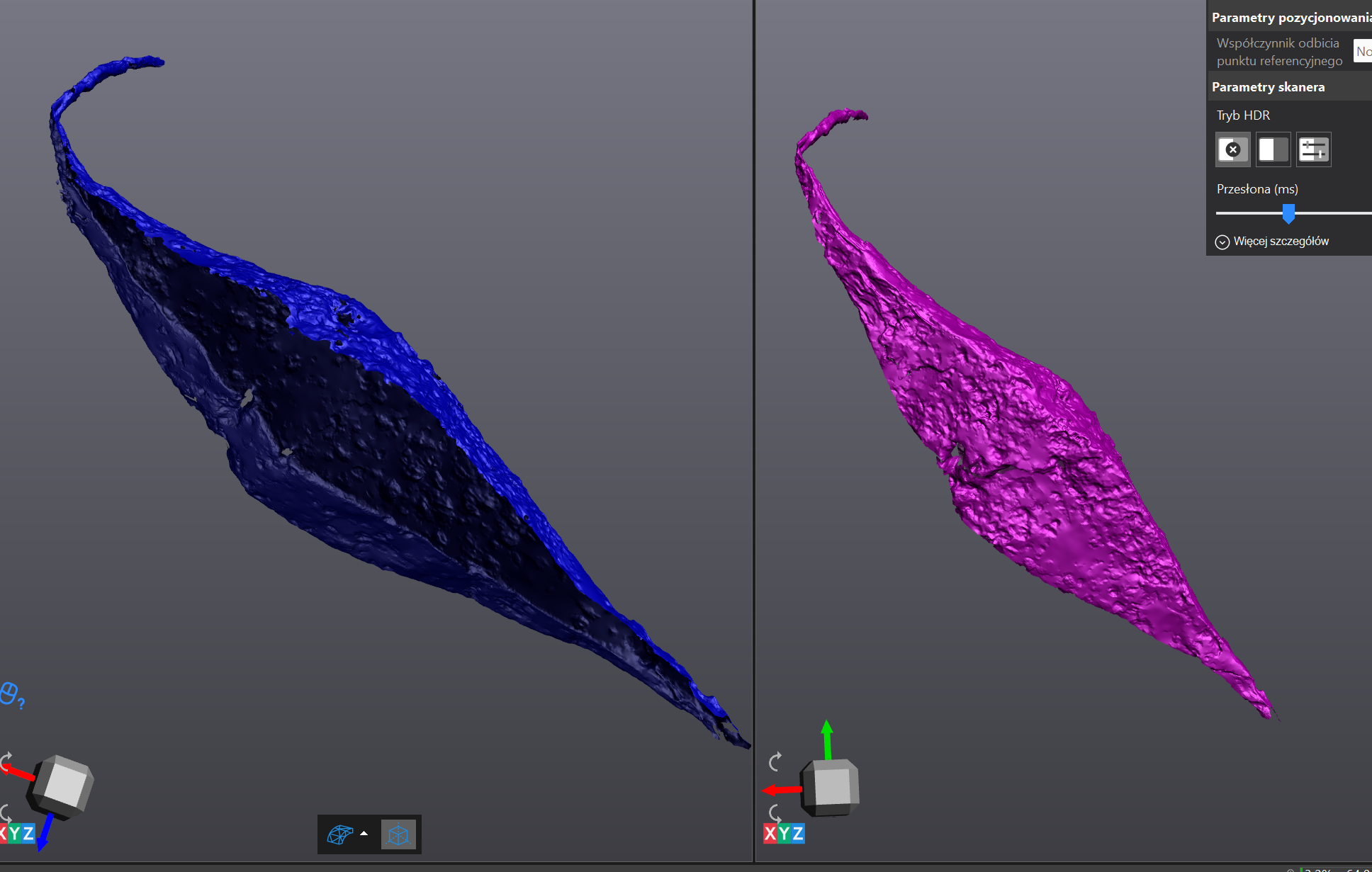Select the half-split HDR mode button
The width and height of the screenshot is (1372, 872).
point(1273,149)
